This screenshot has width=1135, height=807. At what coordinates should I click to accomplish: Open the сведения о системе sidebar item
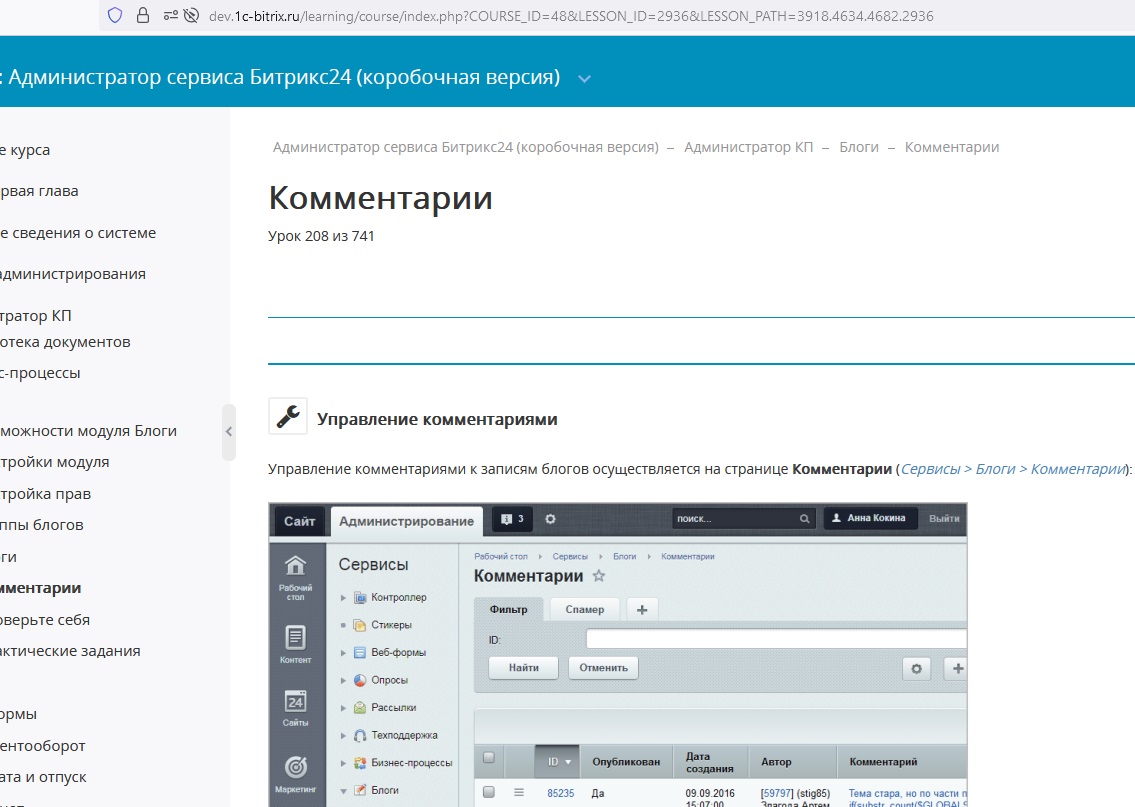78,233
